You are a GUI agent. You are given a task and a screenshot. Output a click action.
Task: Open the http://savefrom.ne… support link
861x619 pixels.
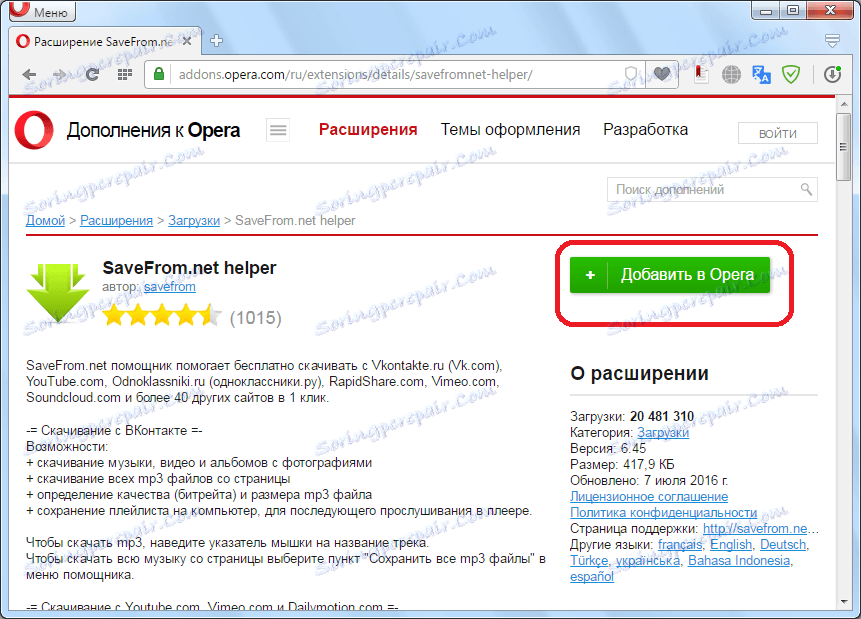pos(760,528)
